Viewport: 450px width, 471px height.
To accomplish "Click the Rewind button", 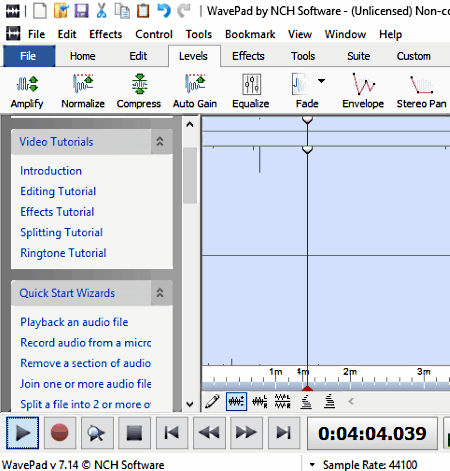I will tap(209, 433).
